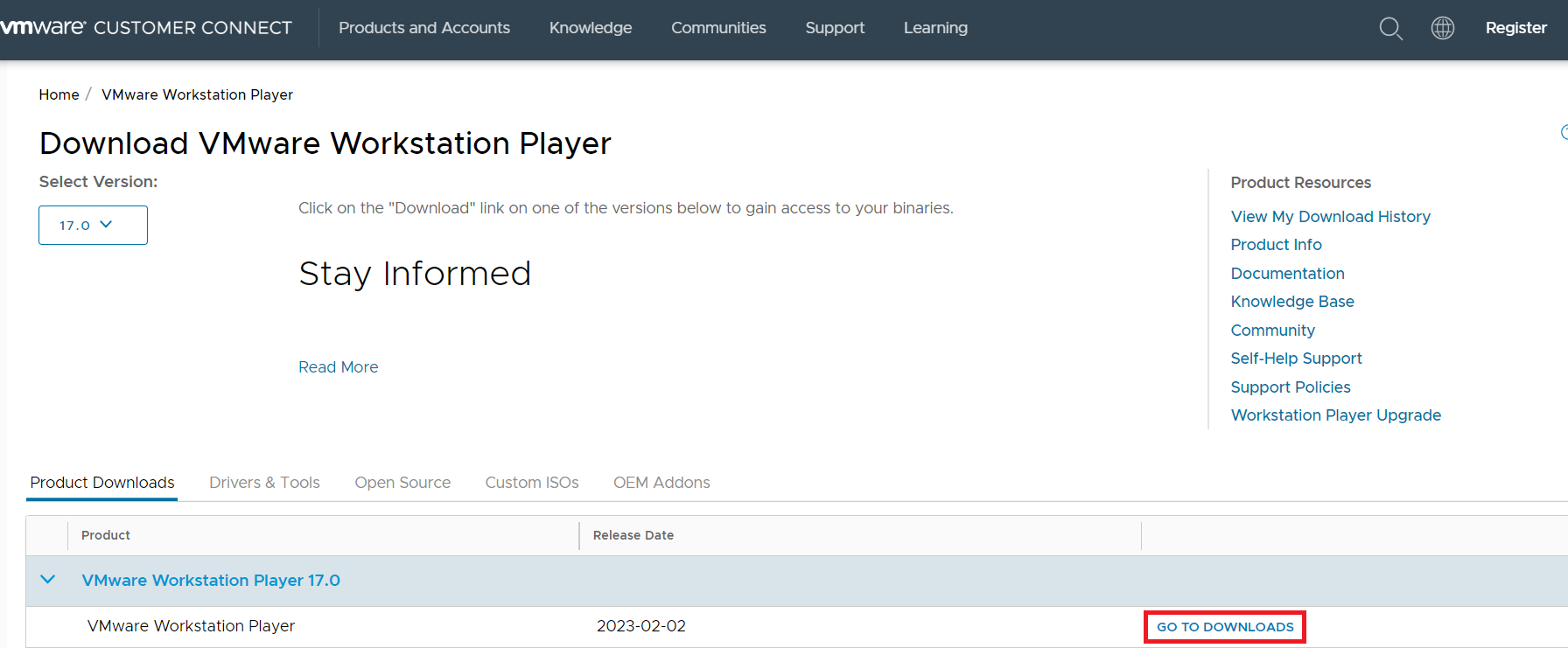Open the Knowledge menu

[x=591, y=28]
